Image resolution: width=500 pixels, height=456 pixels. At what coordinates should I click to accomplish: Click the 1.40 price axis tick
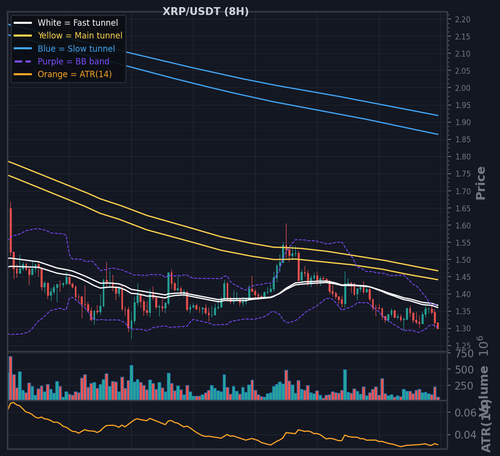[x=463, y=294]
